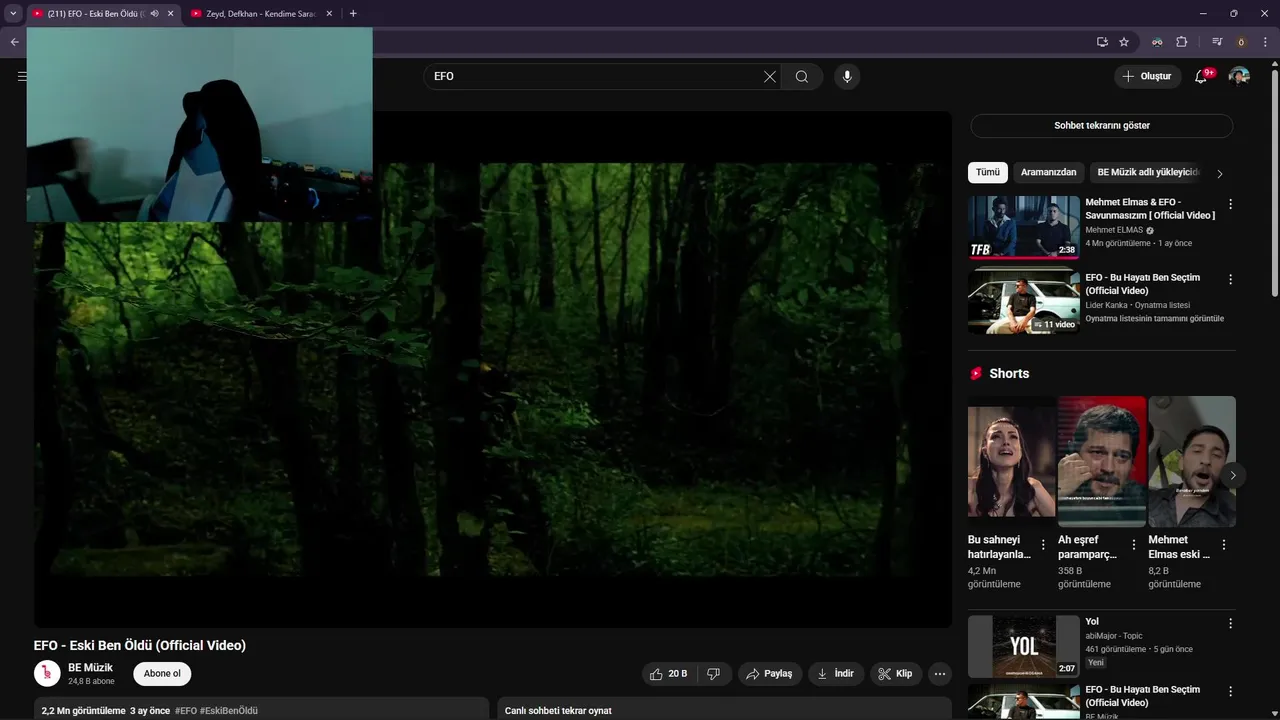Go back with the browser back arrow
1280x720 pixels.
(x=14, y=42)
